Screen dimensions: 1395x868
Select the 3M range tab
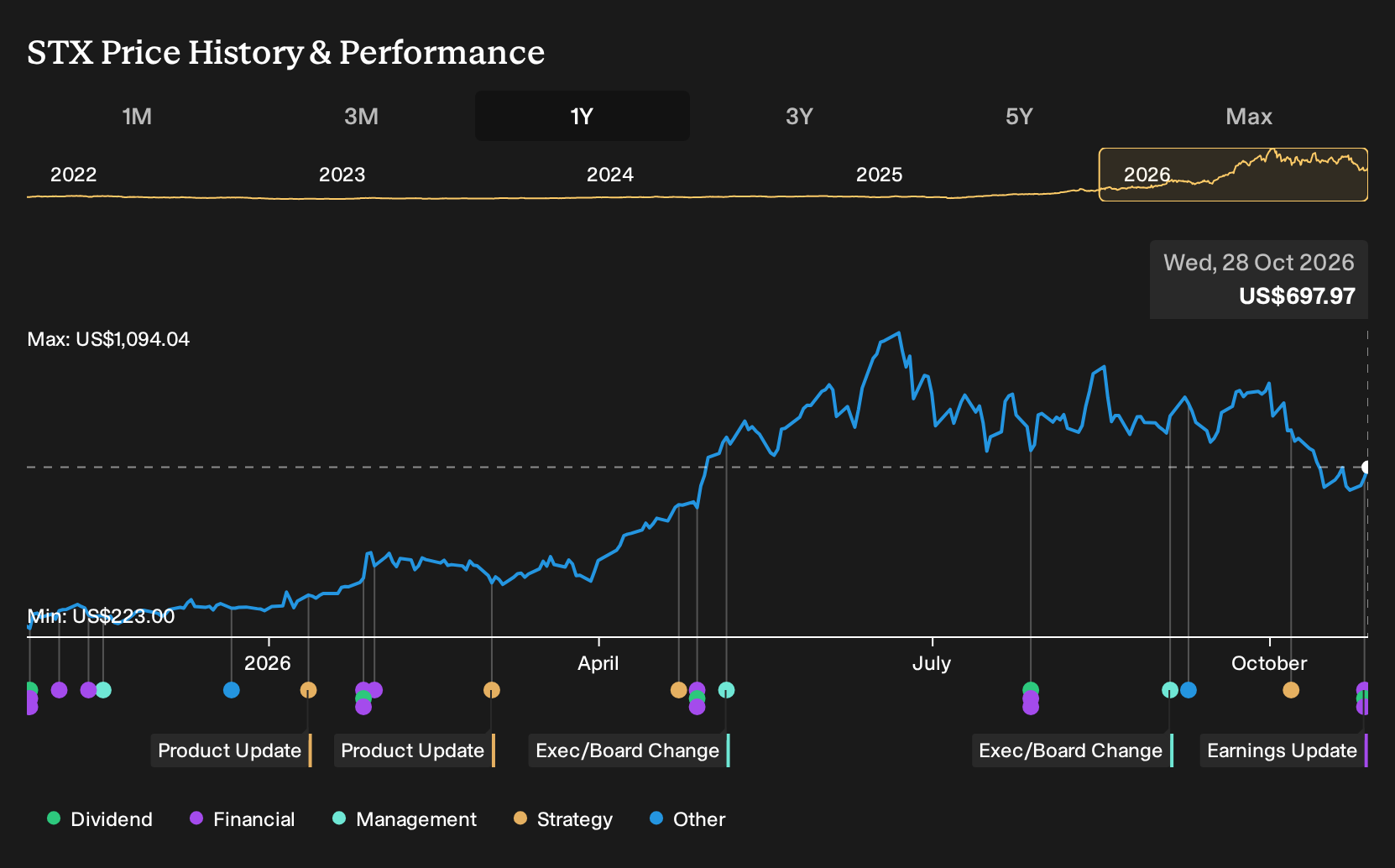click(361, 116)
